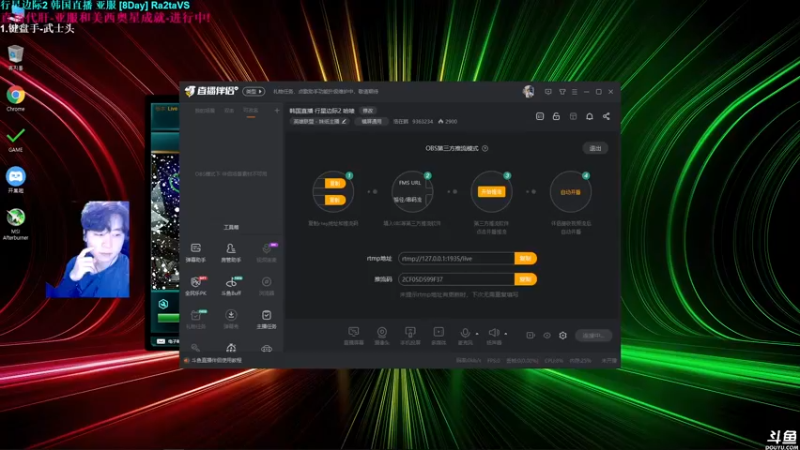Open the gift task tool with NEW badge

click(196, 319)
